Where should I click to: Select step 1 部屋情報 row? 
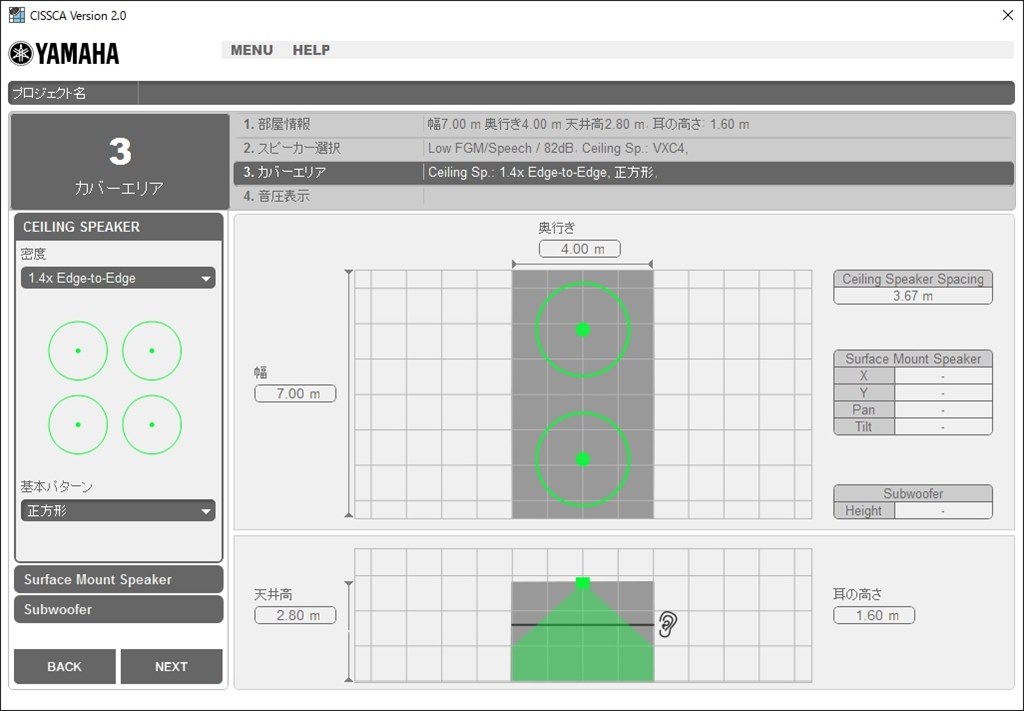pos(623,124)
